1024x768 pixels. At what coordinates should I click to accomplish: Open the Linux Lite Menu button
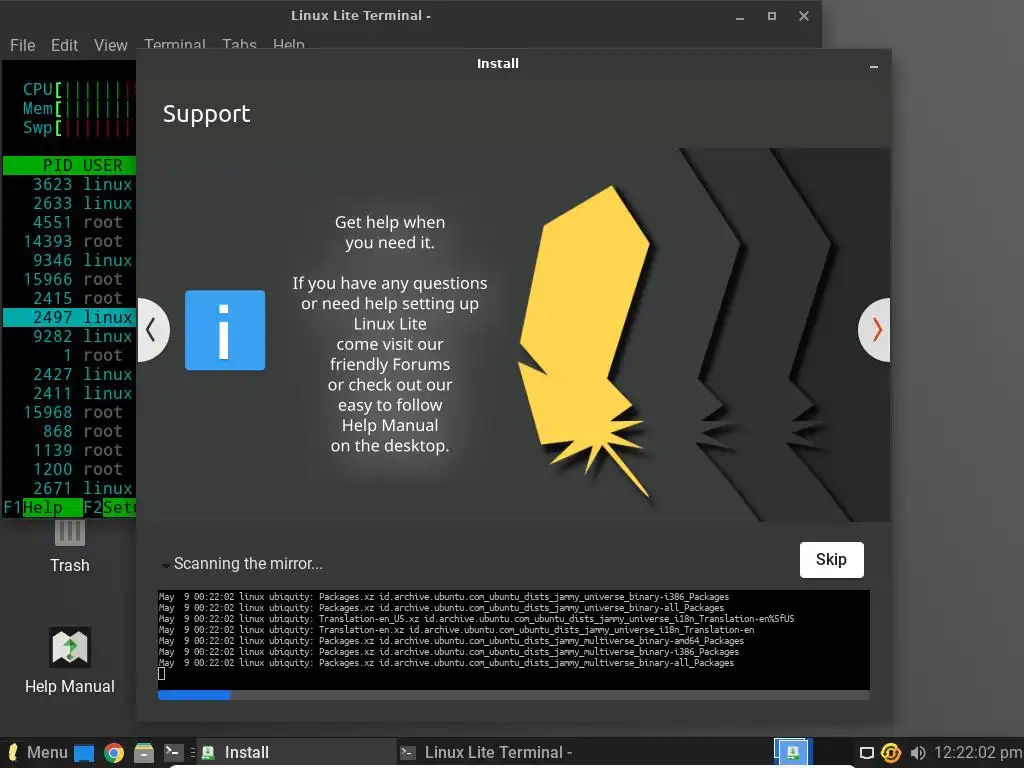click(37, 752)
